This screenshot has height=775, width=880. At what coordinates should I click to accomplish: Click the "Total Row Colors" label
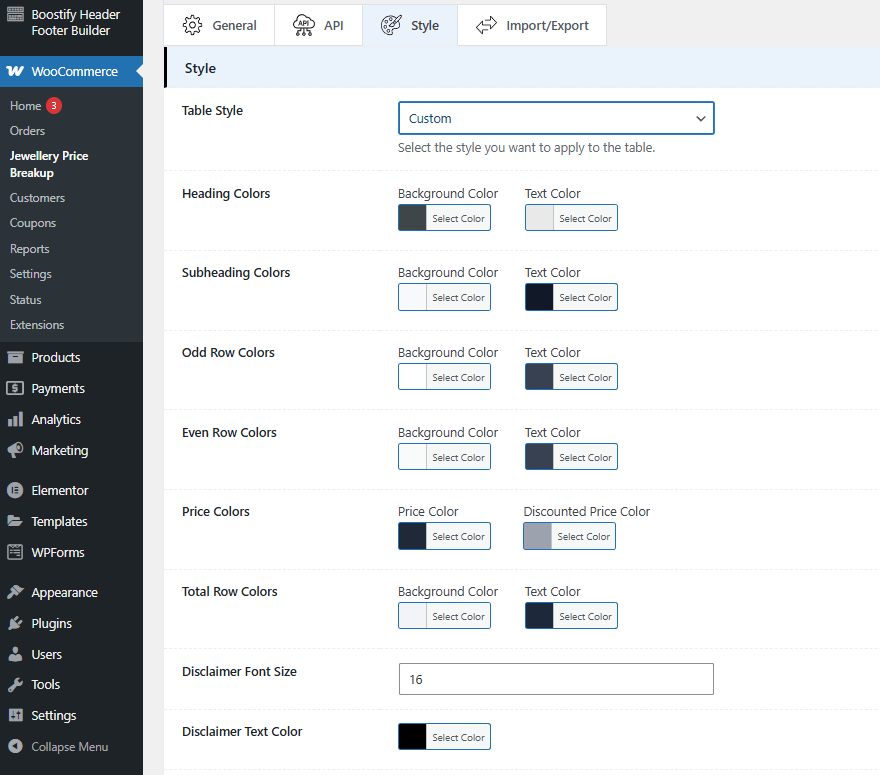point(230,591)
